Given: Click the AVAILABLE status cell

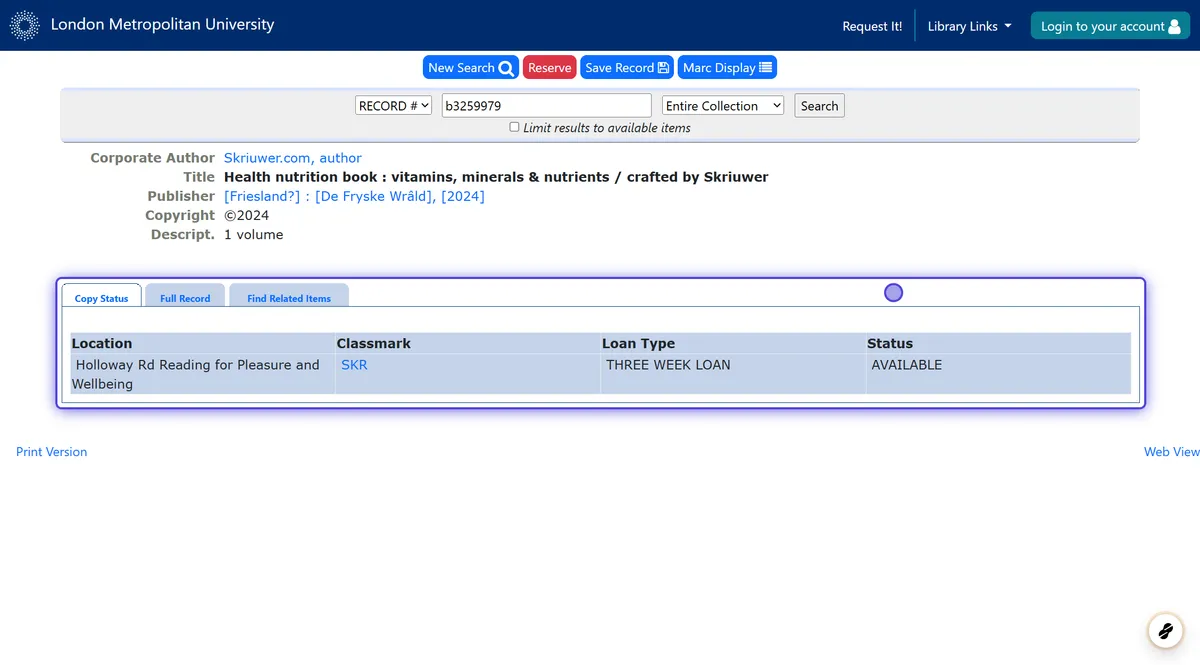Looking at the screenshot, I should [998, 374].
